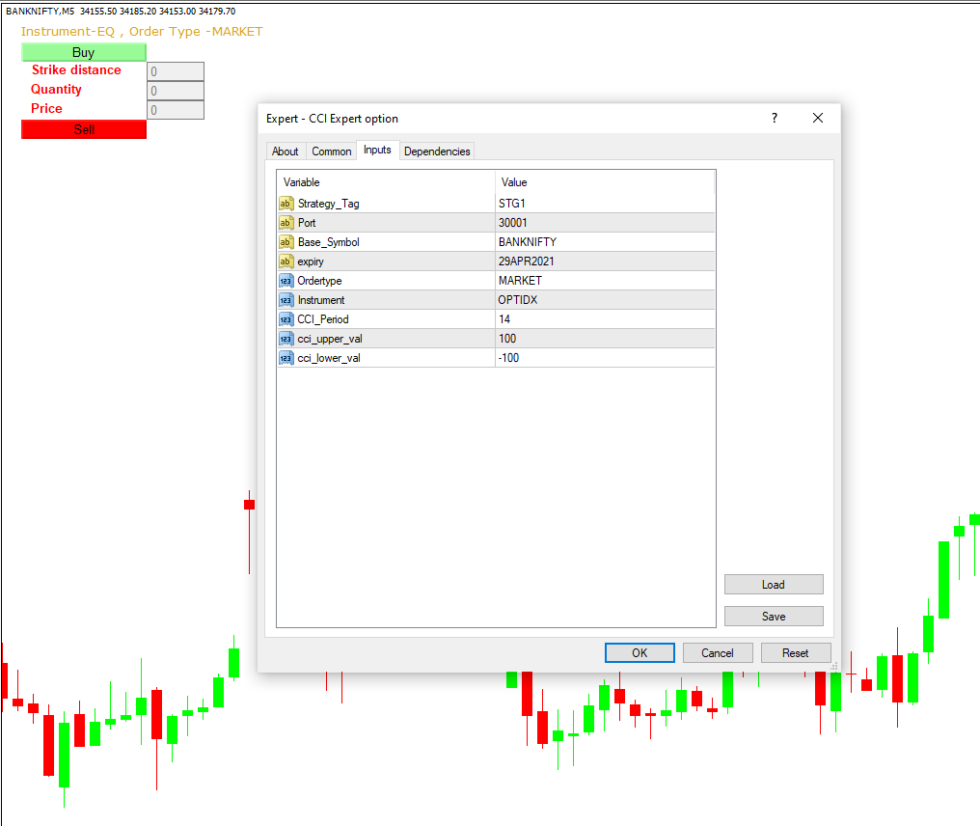Image resolution: width=980 pixels, height=826 pixels.
Task: Click the 123 icon beside cci_lower_val
Action: pos(286,358)
